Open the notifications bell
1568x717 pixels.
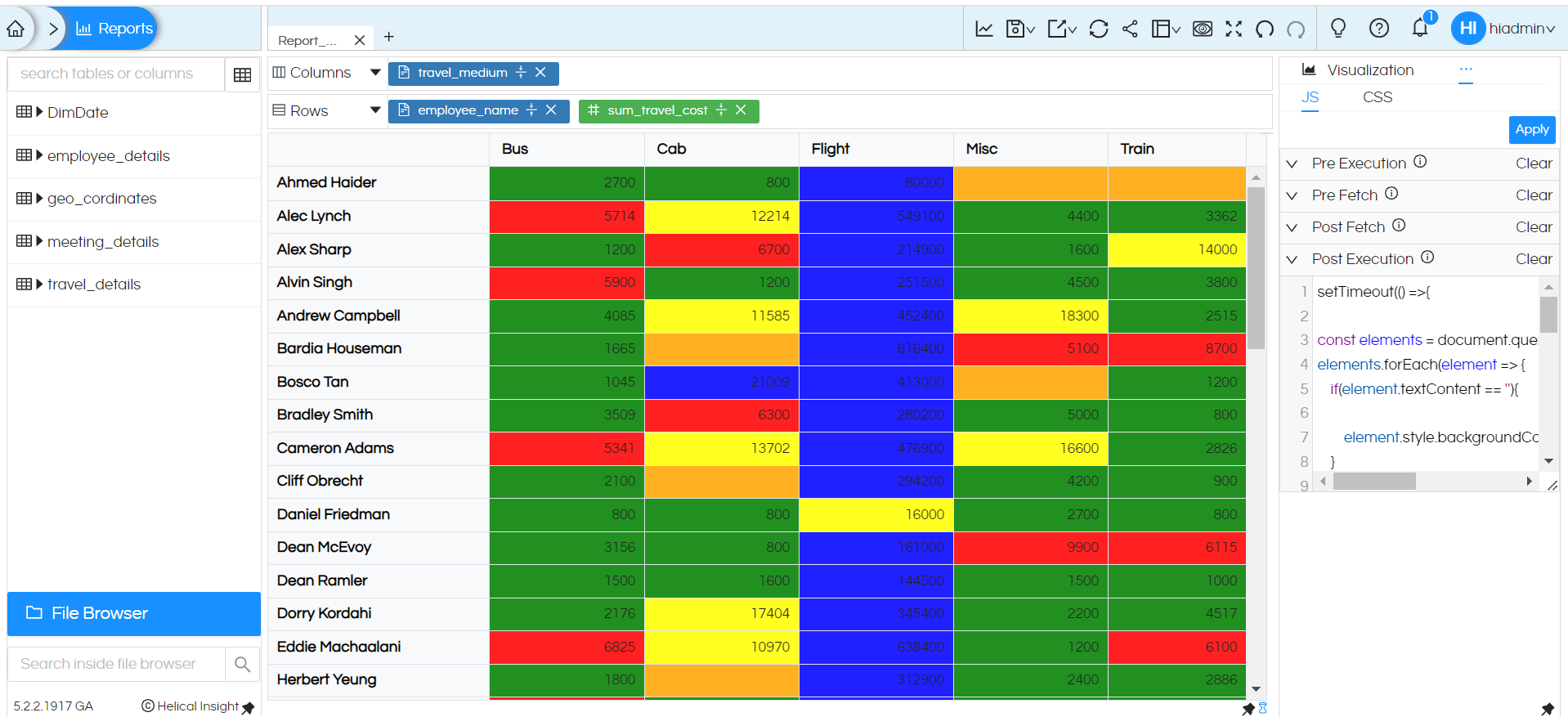tap(1420, 29)
